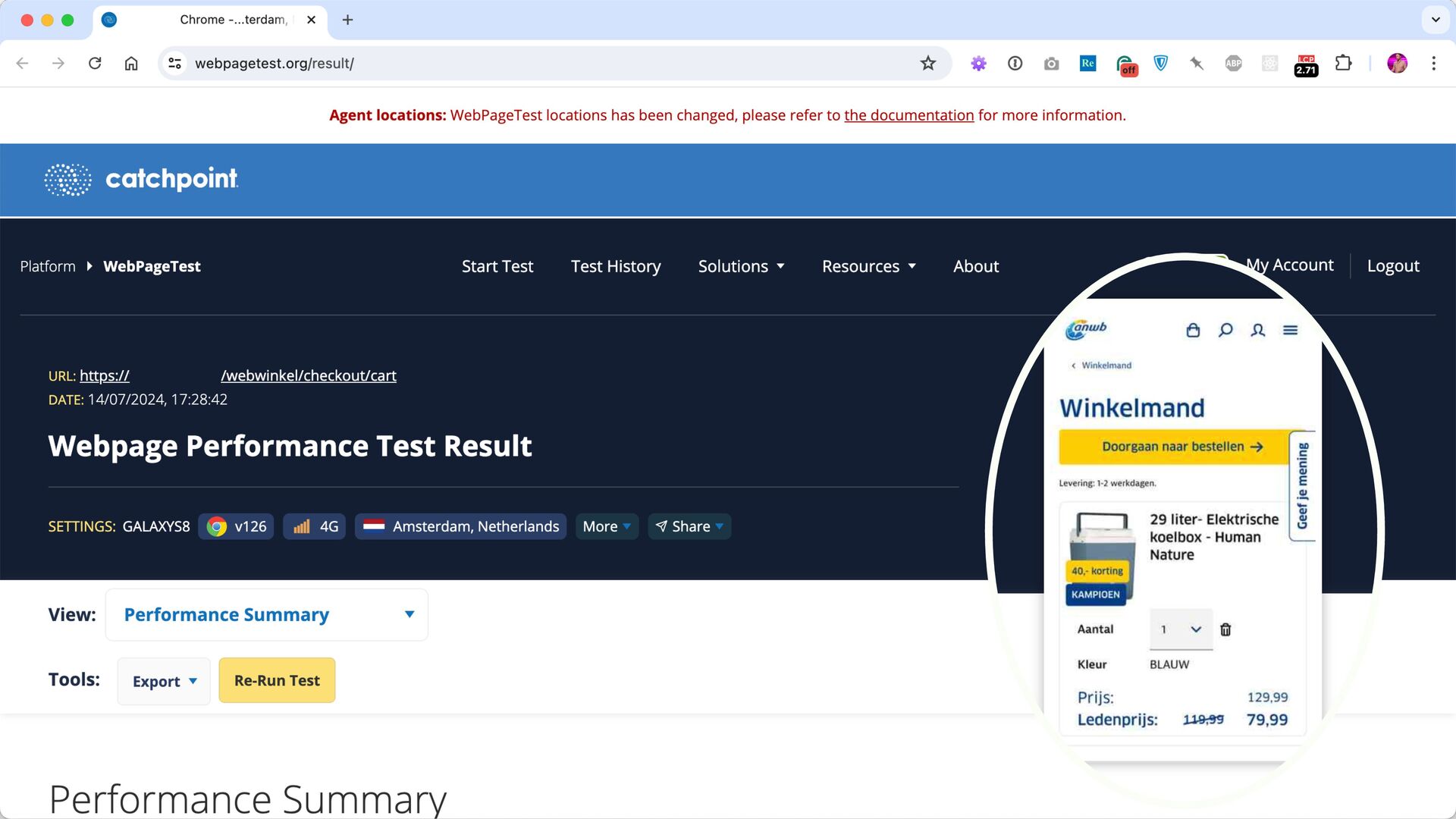Expand the tab search chevron

point(1435,20)
